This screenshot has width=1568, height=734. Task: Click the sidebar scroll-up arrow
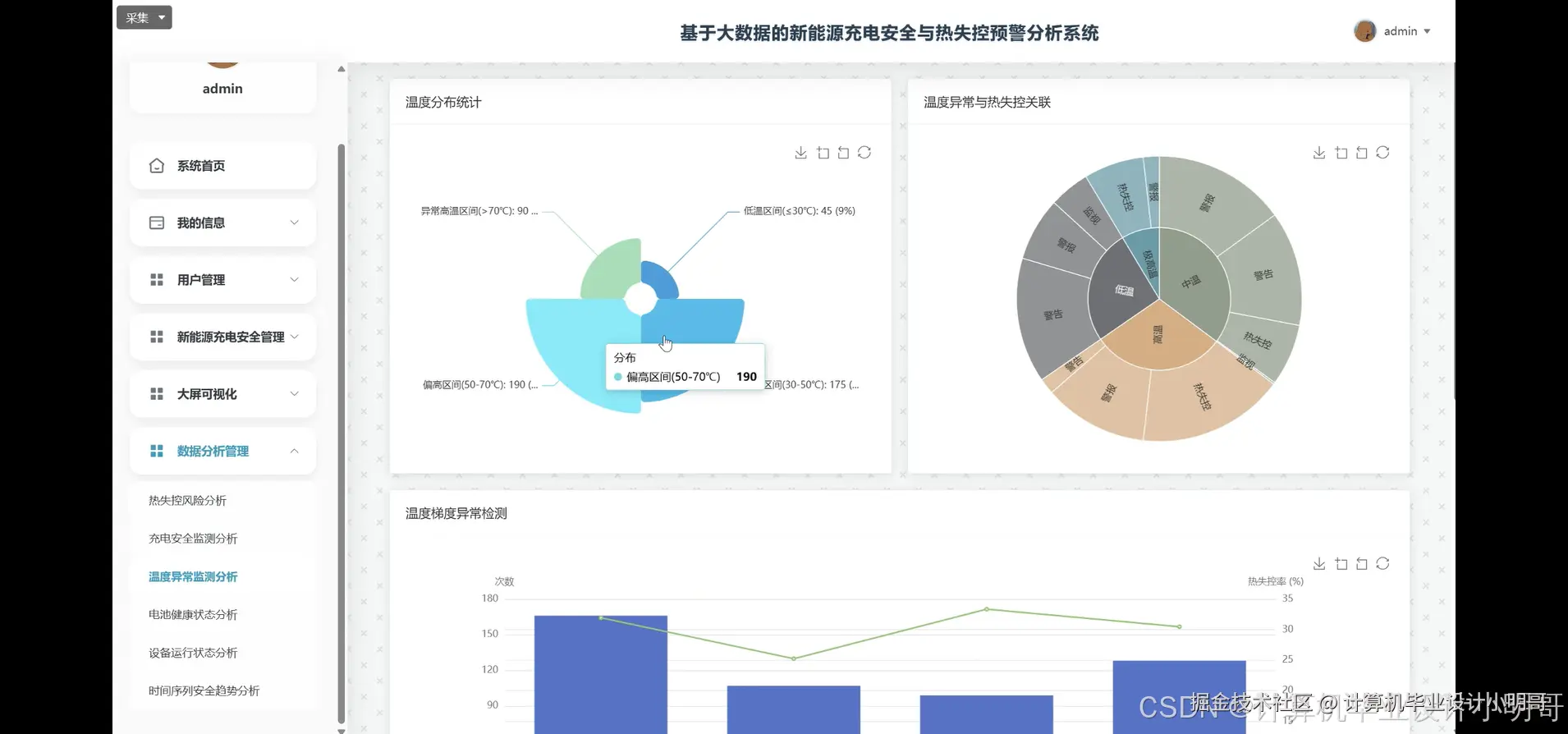(341, 69)
